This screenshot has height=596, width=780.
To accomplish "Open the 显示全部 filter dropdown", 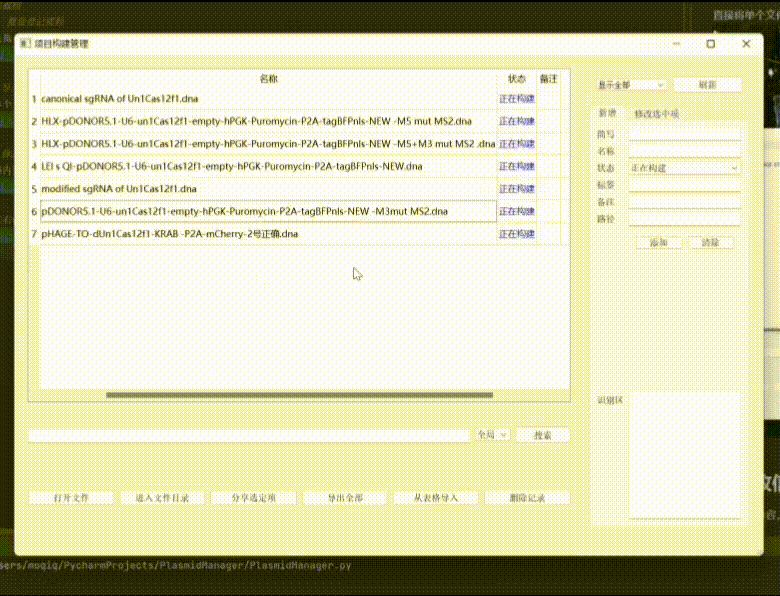I will [x=631, y=85].
